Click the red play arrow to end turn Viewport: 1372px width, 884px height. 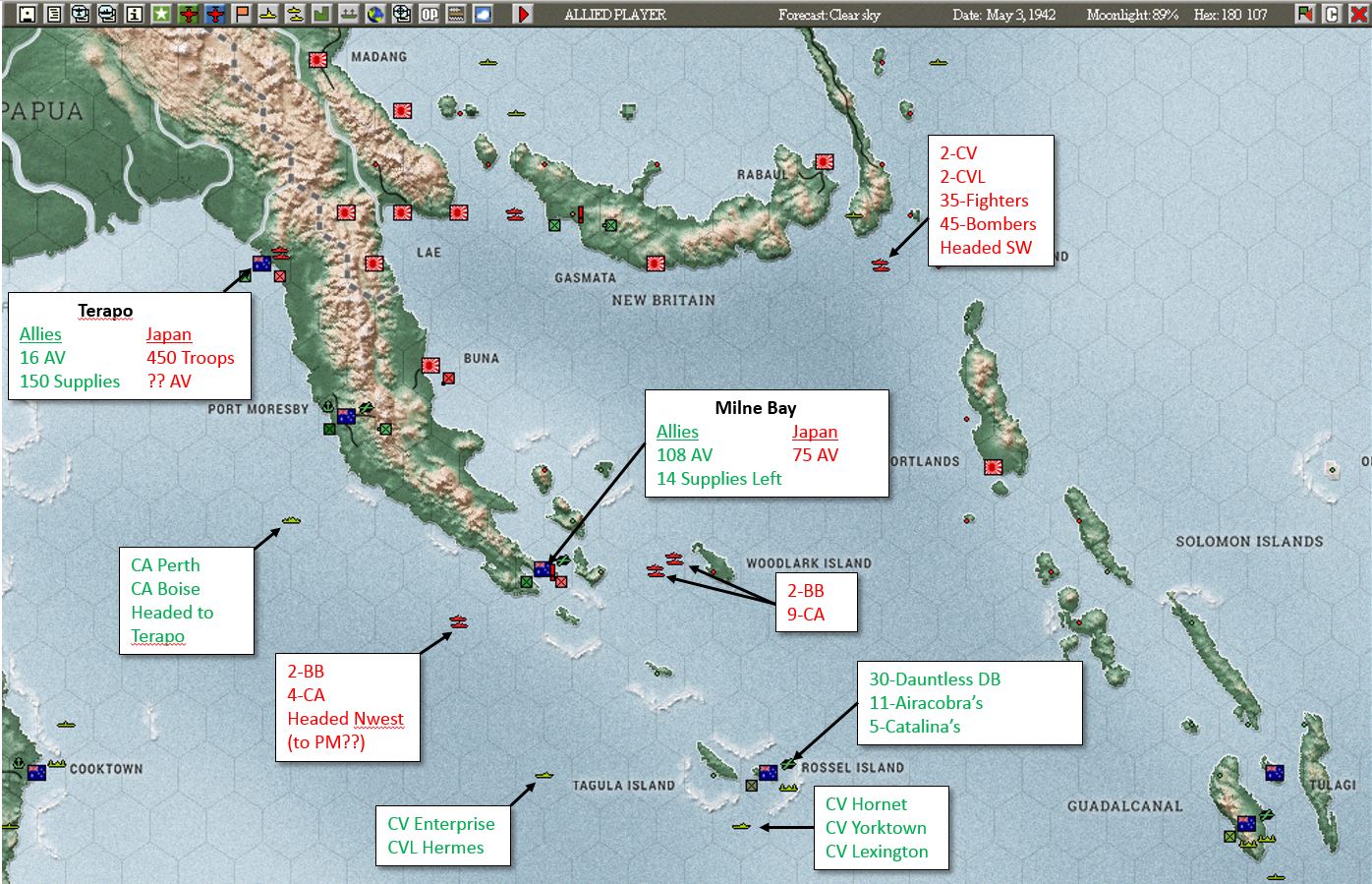(524, 14)
